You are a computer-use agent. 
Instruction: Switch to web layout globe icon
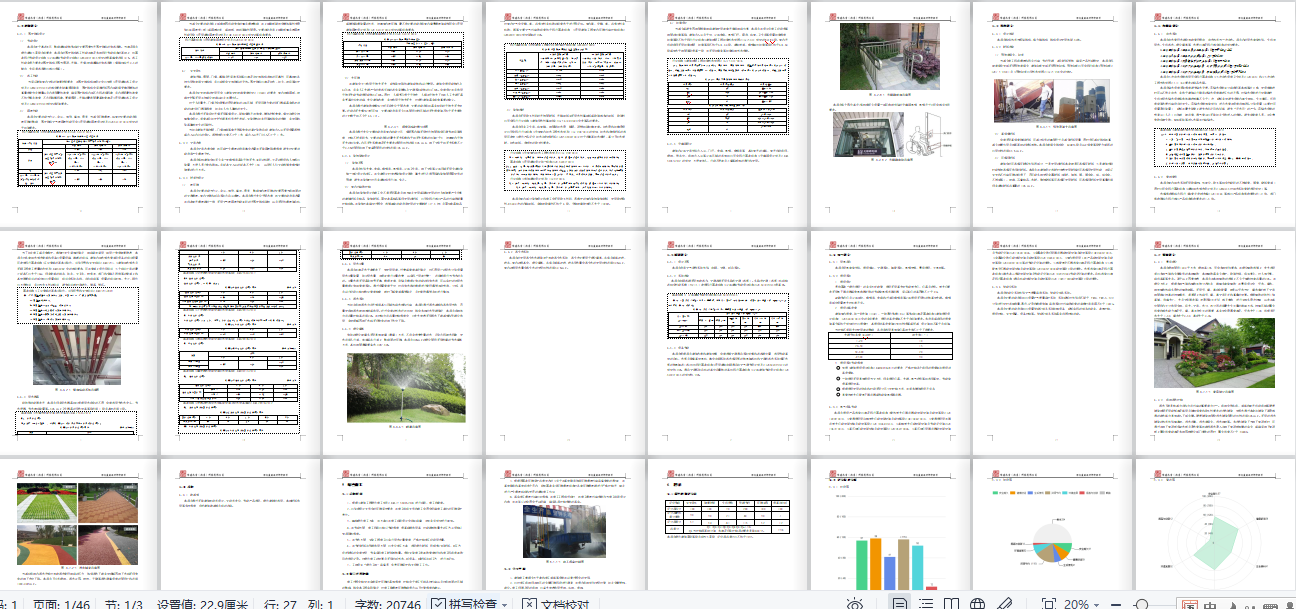tap(979, 604)
